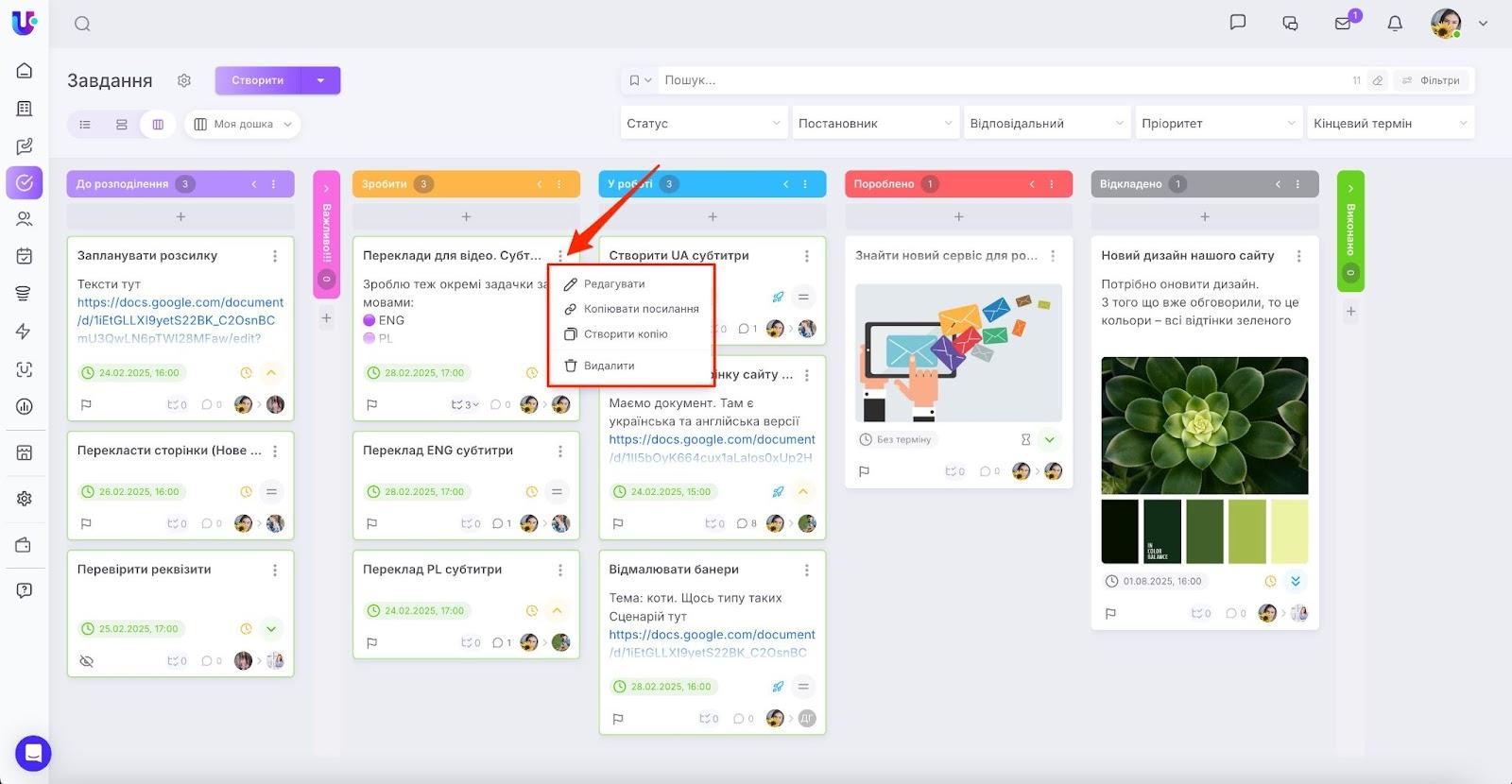Open the search magnifier in top bar

pyautogui.click(x=82, y=24)
